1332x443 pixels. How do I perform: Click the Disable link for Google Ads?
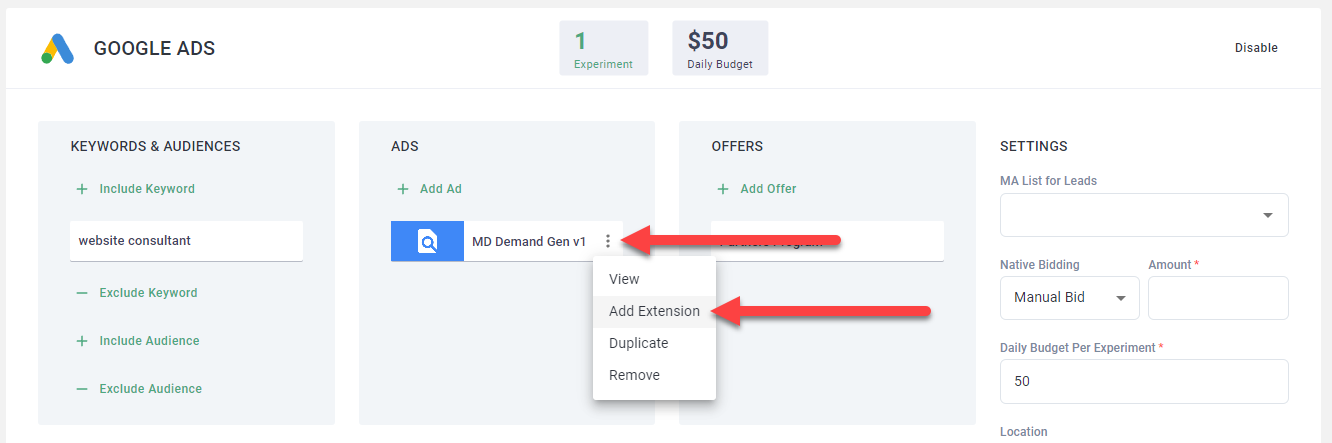pyautogui.click(x=1255, y=48)
